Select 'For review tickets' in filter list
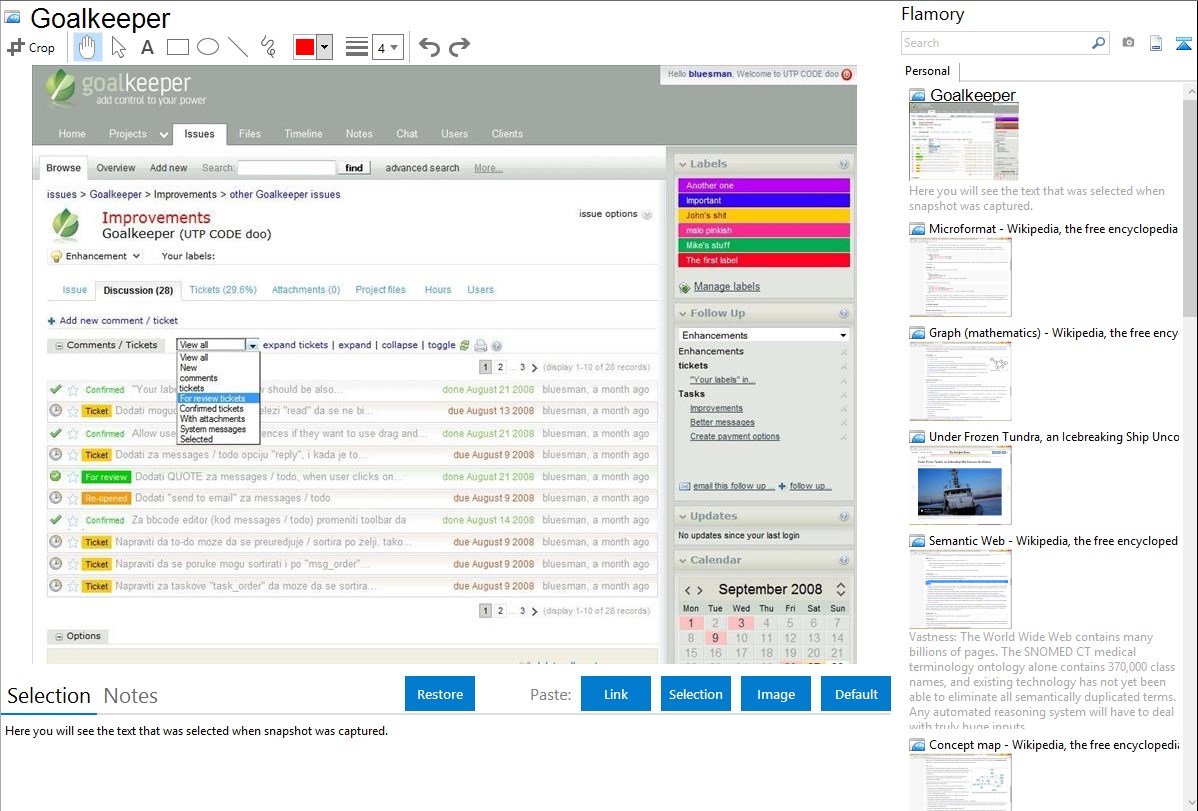The image size is (1198, 811). tap(219, 398)
